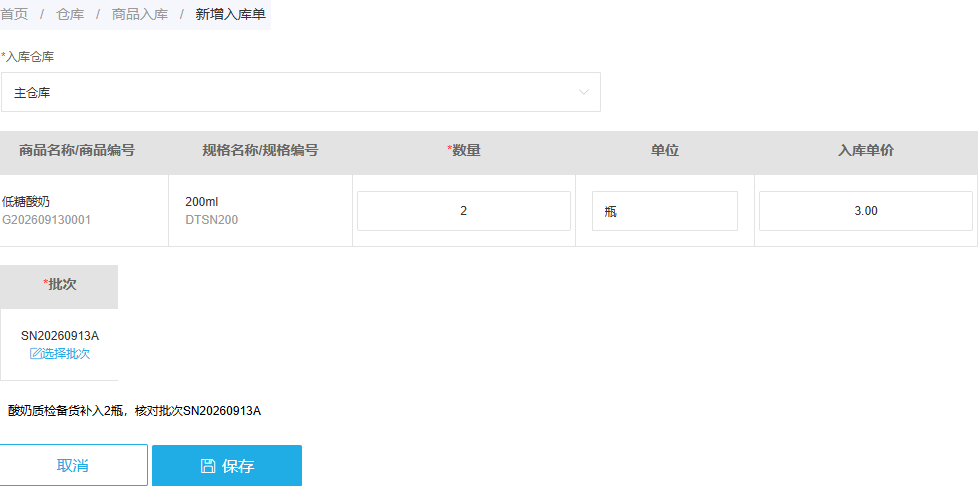
Task: Click the 规格名称/规格编号 column header
Action: tap(260, 150)
